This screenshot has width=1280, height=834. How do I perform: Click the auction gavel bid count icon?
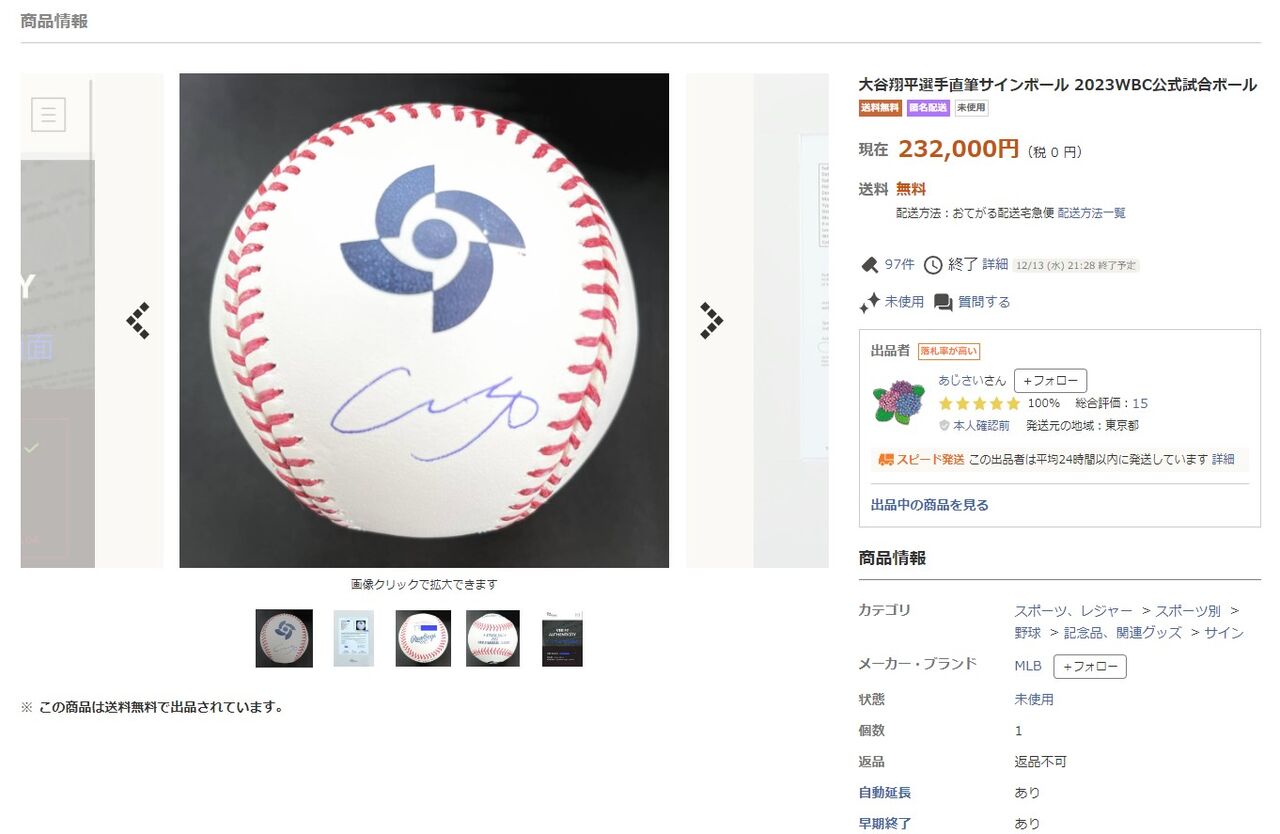(869, 264)
